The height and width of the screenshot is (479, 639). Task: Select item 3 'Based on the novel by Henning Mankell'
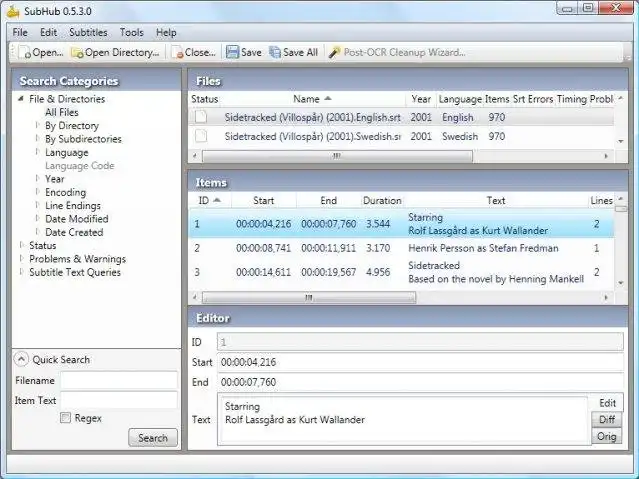(x=401, y=272)
